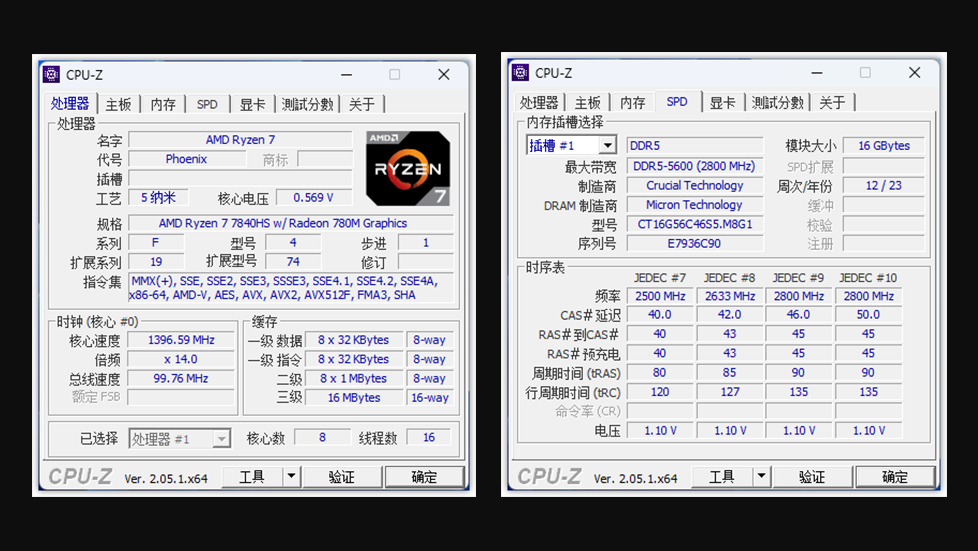Image resolution: width=978 pixels, height=551 pixels.
Task: Click the 验证 button in the left window
Action: (x=342, y=477)
